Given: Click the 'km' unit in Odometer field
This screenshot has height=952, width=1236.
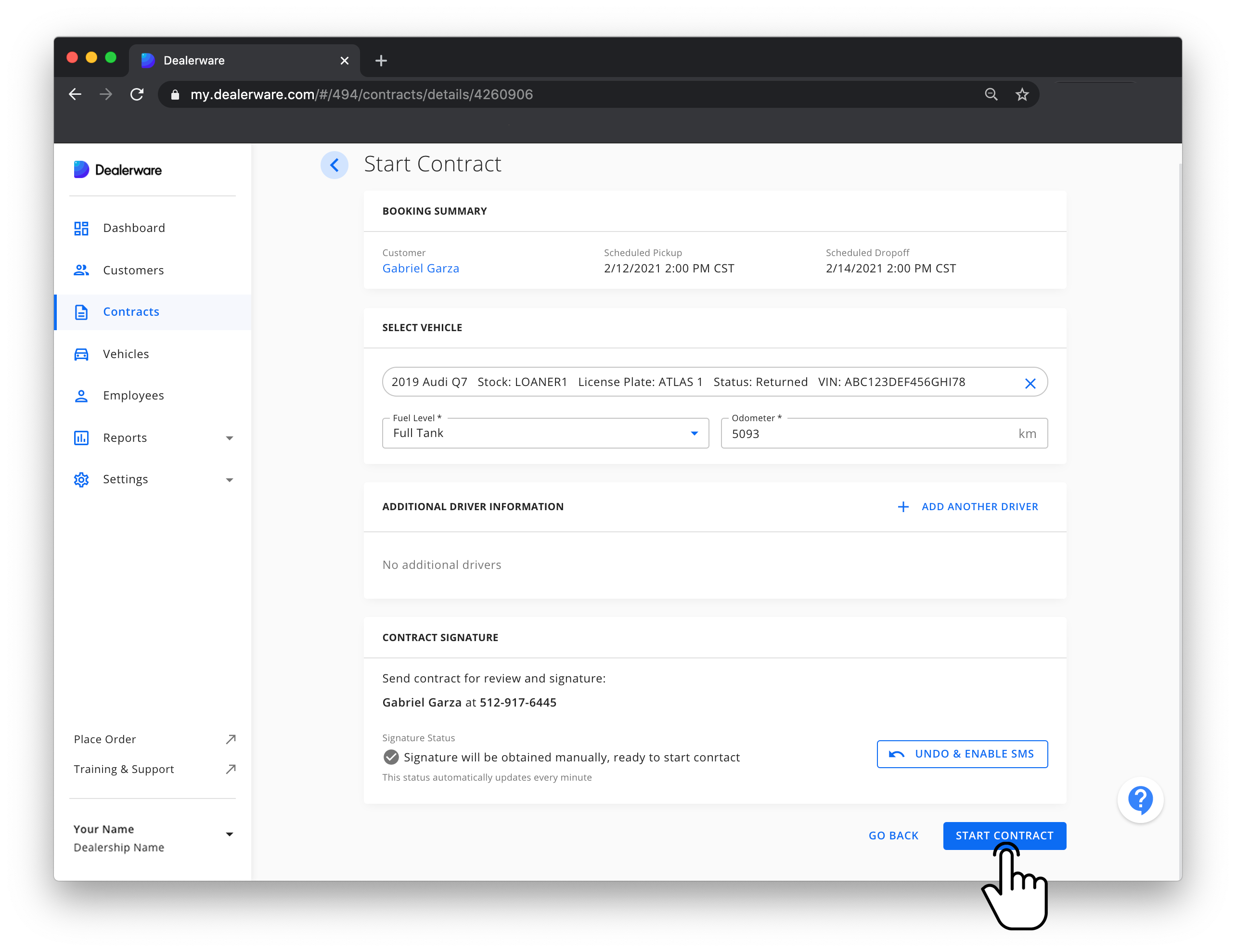Looking at the screenshot, I should 1027,434.
